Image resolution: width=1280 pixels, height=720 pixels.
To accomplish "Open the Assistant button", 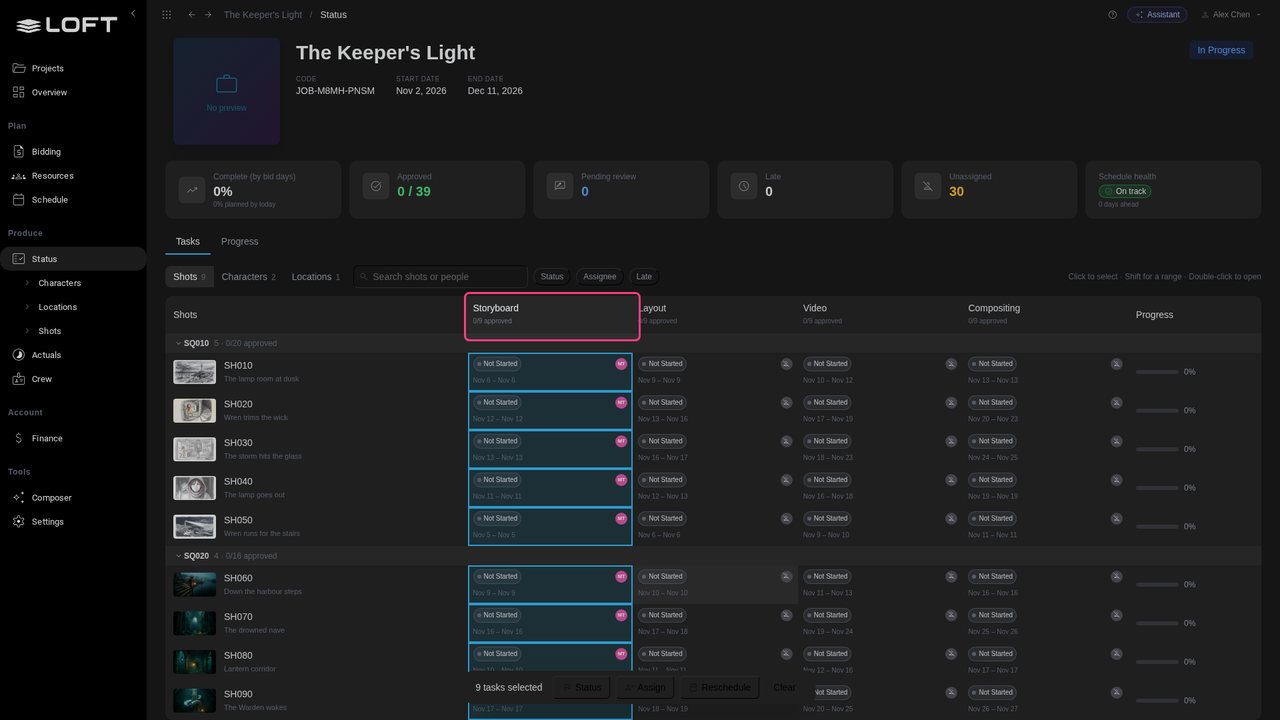I will point(1157,15).
